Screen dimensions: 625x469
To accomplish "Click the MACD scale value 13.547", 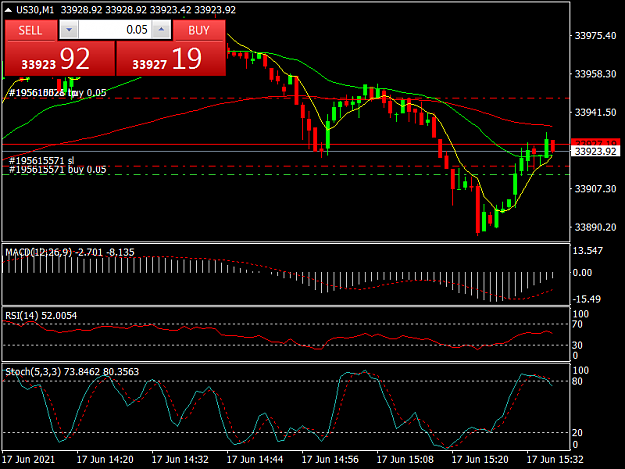I will pyautogui.click(x=588, y=251).
